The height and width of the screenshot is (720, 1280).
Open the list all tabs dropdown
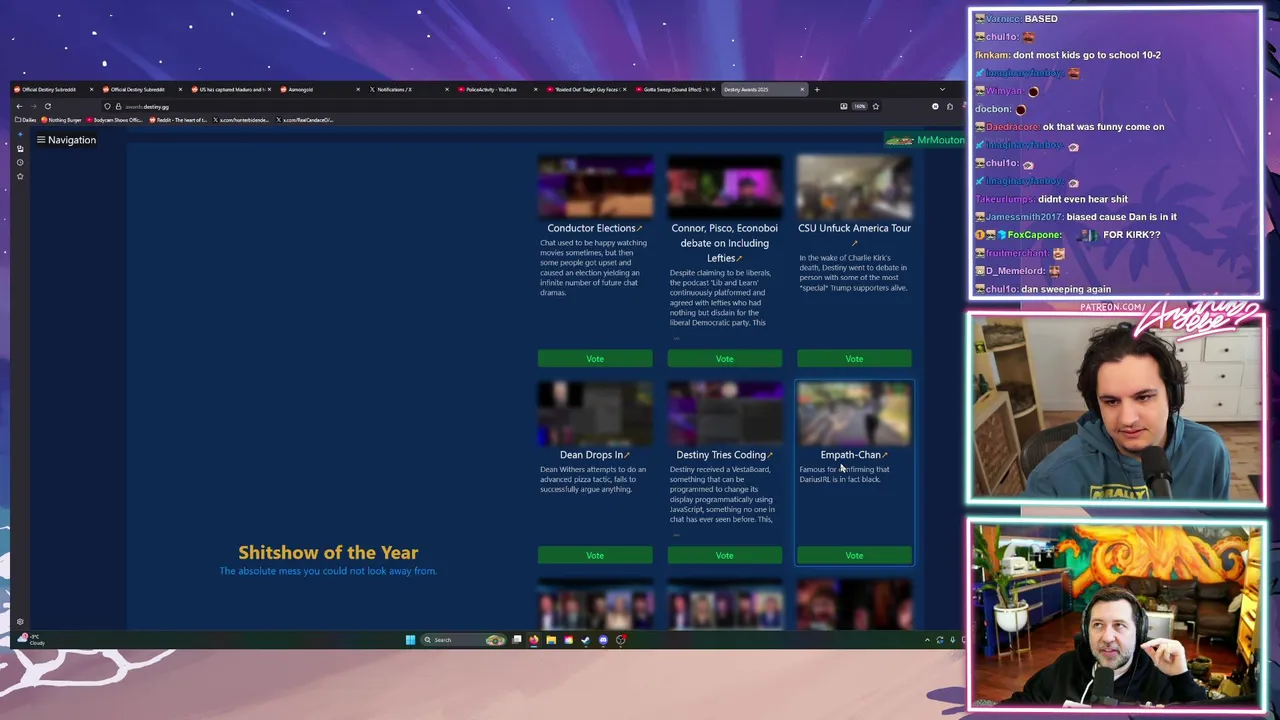(941, 90)
